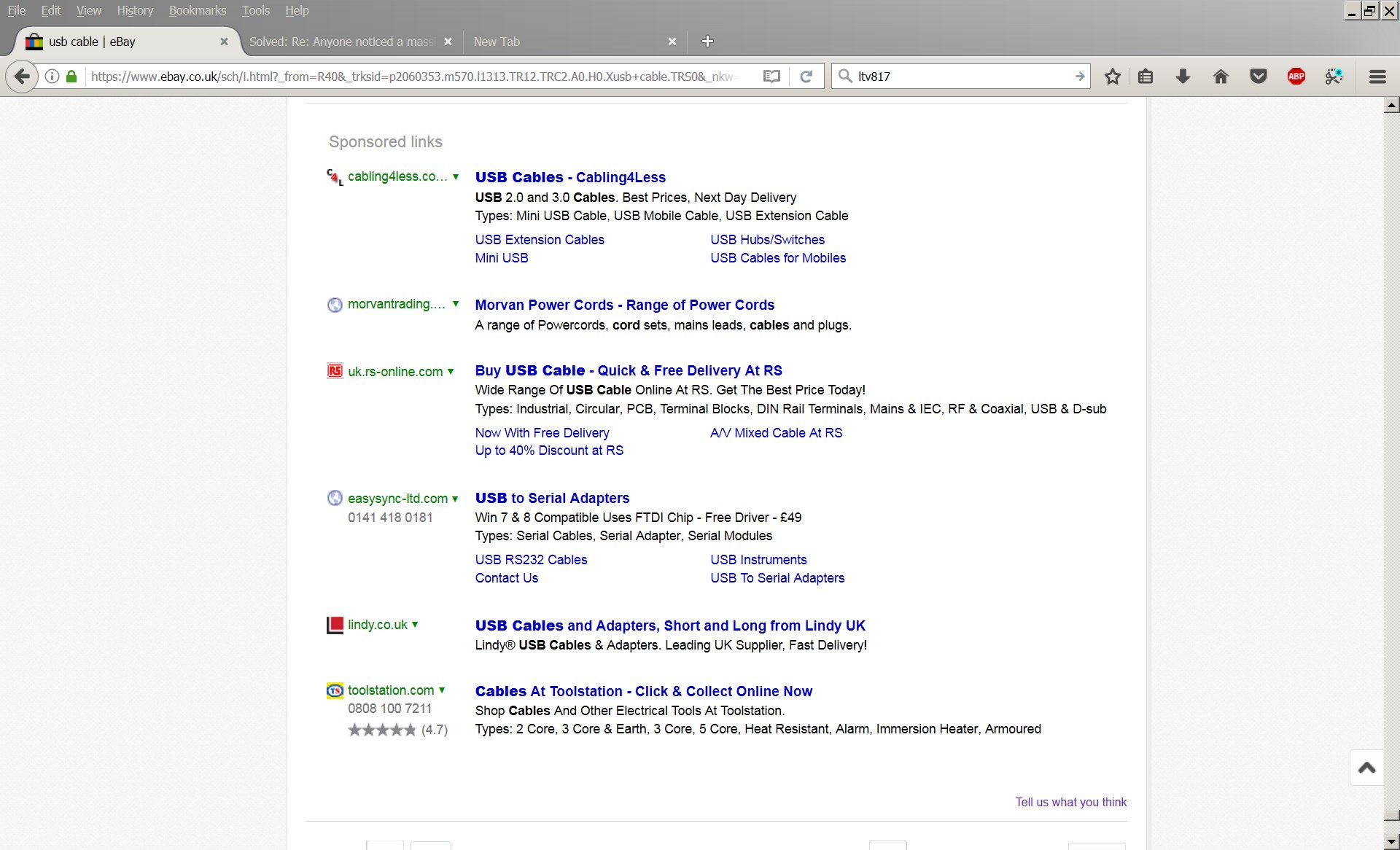Open the File menu
The height and width of the screenshot is (850, 1400).
pyautogui.click(x=16, y=10)
